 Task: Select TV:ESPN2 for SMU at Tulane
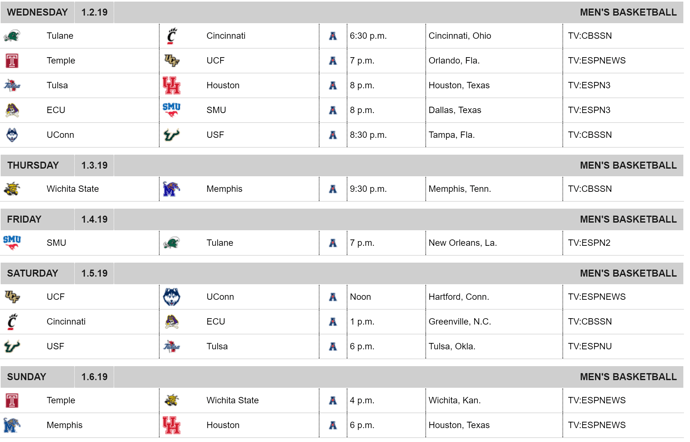[x=589, y=243]
